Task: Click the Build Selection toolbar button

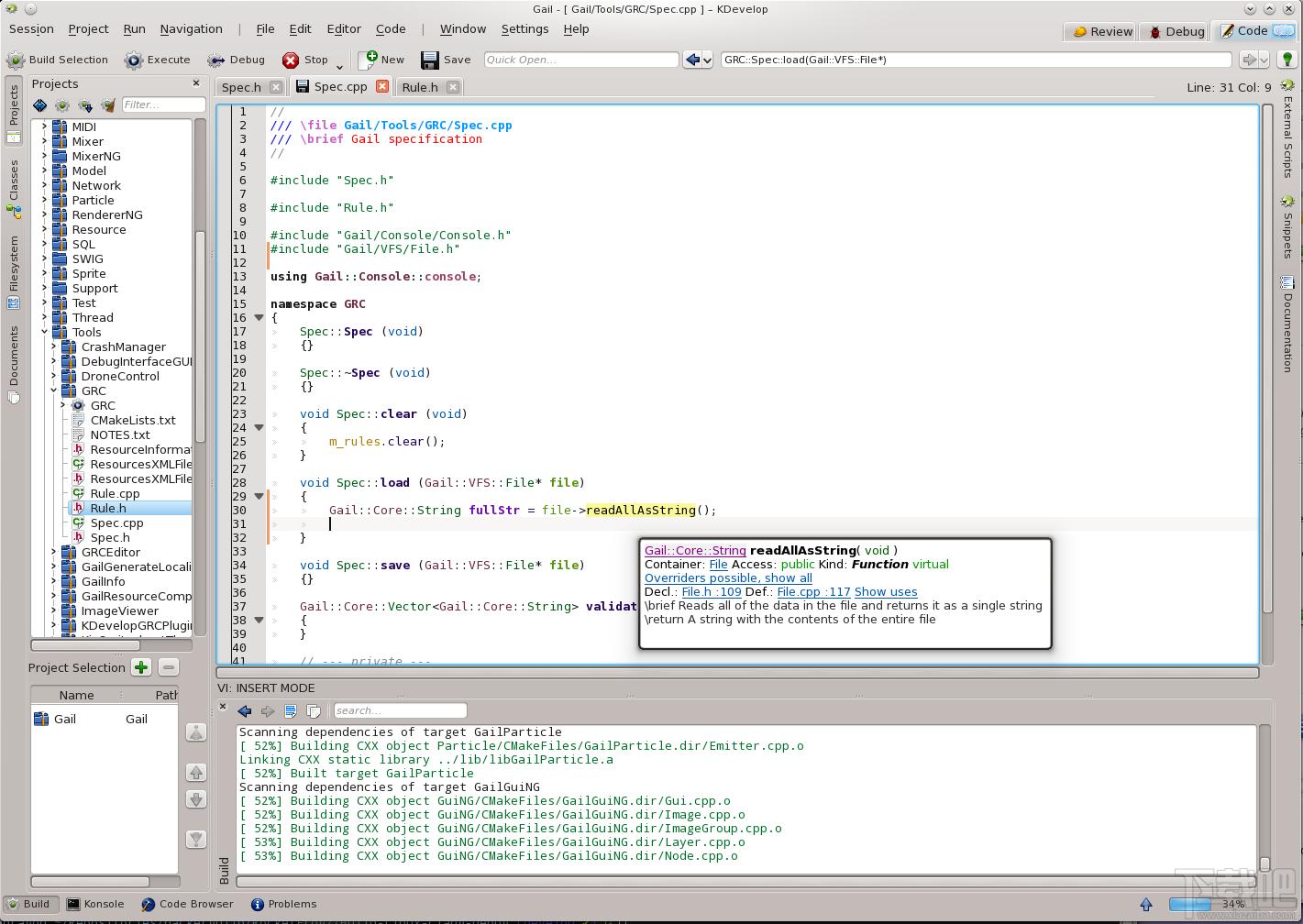Action: (x=58, y=60)
